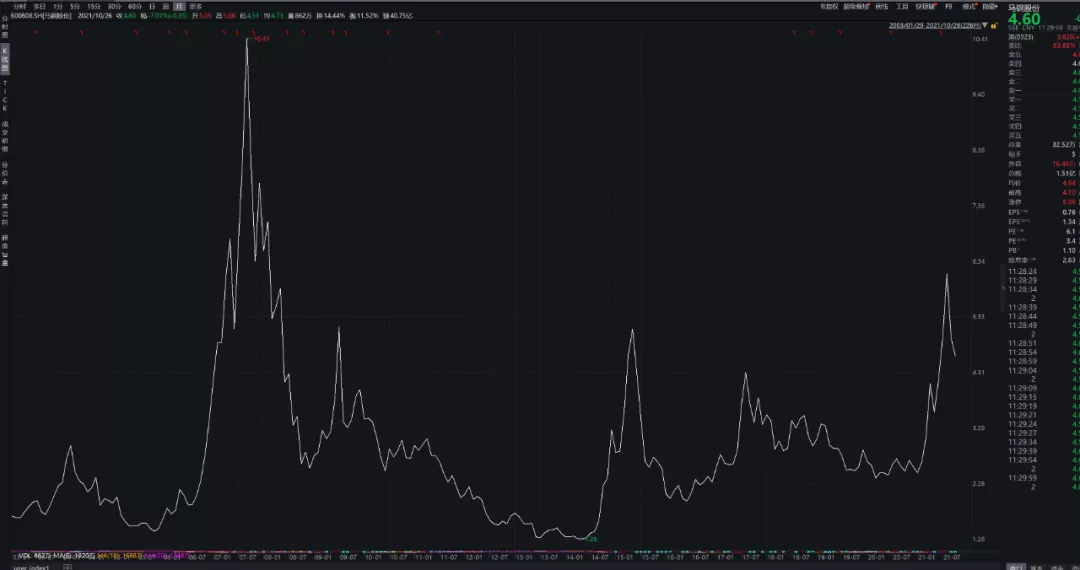Image resolution: width=1080 pixels, height=570 pixels.
Task: Click the F9 button in toolbar
Action: tap(948, 6)
